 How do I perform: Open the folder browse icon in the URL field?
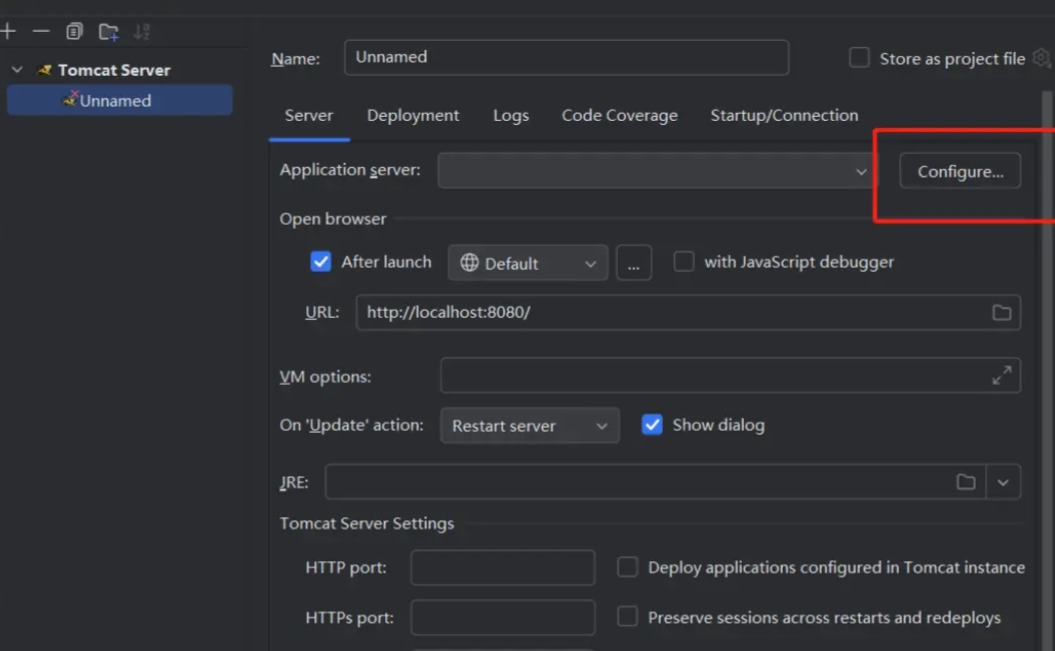click(1002, 313)
